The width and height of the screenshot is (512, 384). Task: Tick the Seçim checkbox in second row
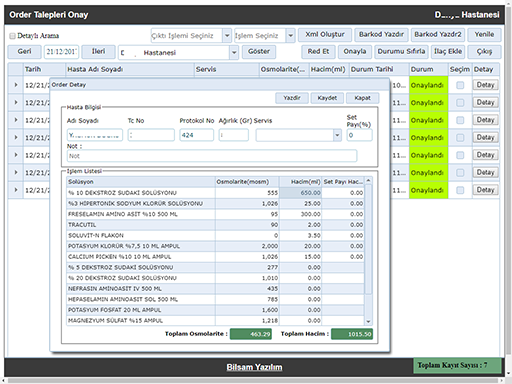tap(460, 103)
